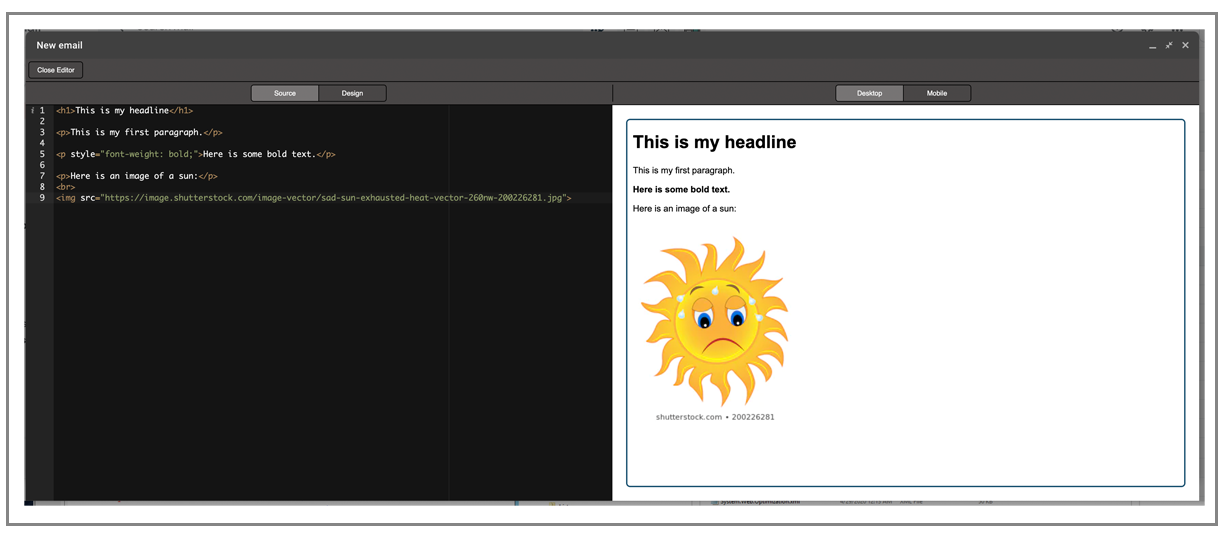Select the Mobile preview tab
Image resolution: width=1224 pixels, height=540 pixels.
point(937,93)
